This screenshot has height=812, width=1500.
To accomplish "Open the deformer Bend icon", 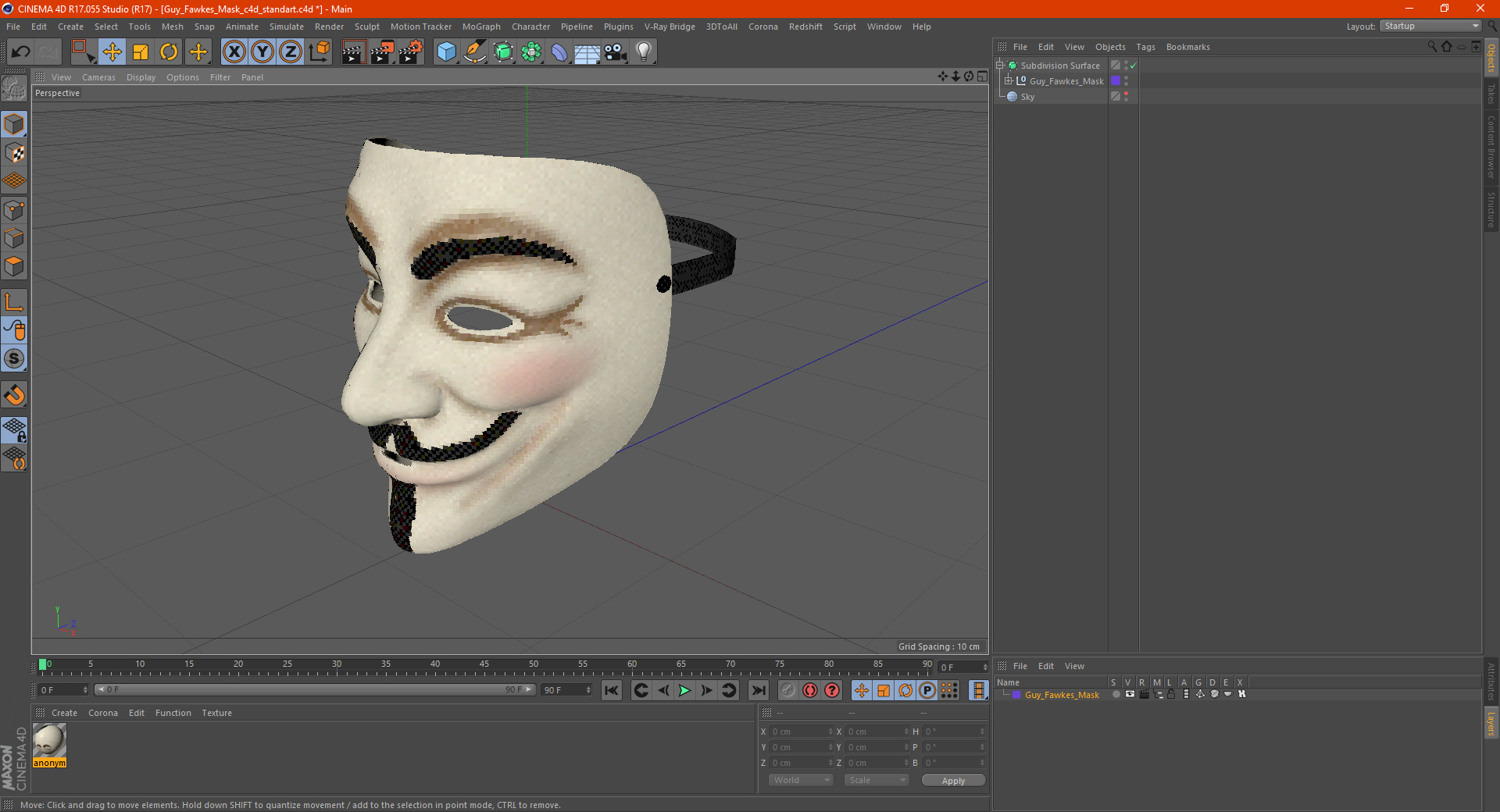I will point(559,52).
